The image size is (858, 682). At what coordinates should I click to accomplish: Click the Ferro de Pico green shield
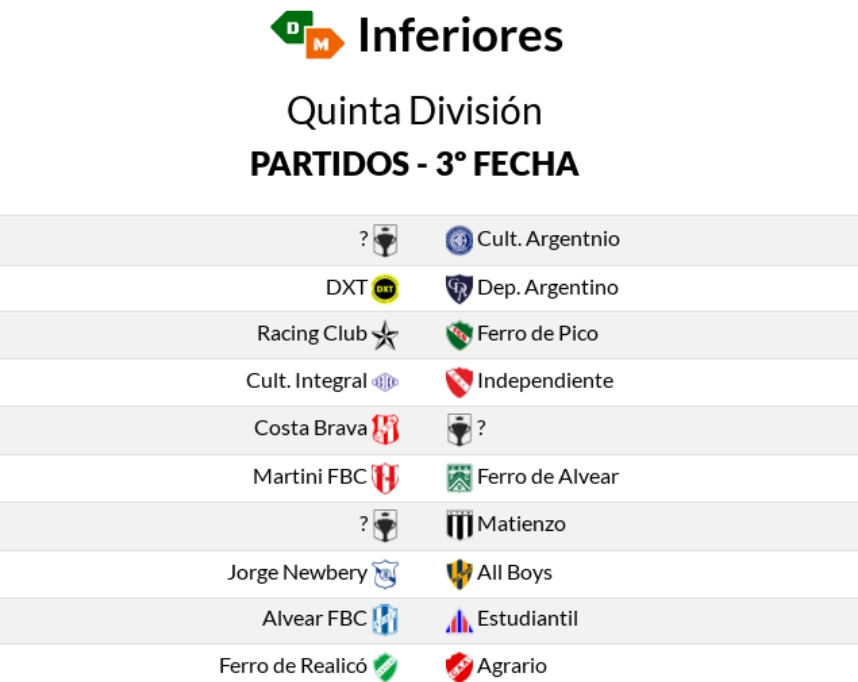[459, 335]
